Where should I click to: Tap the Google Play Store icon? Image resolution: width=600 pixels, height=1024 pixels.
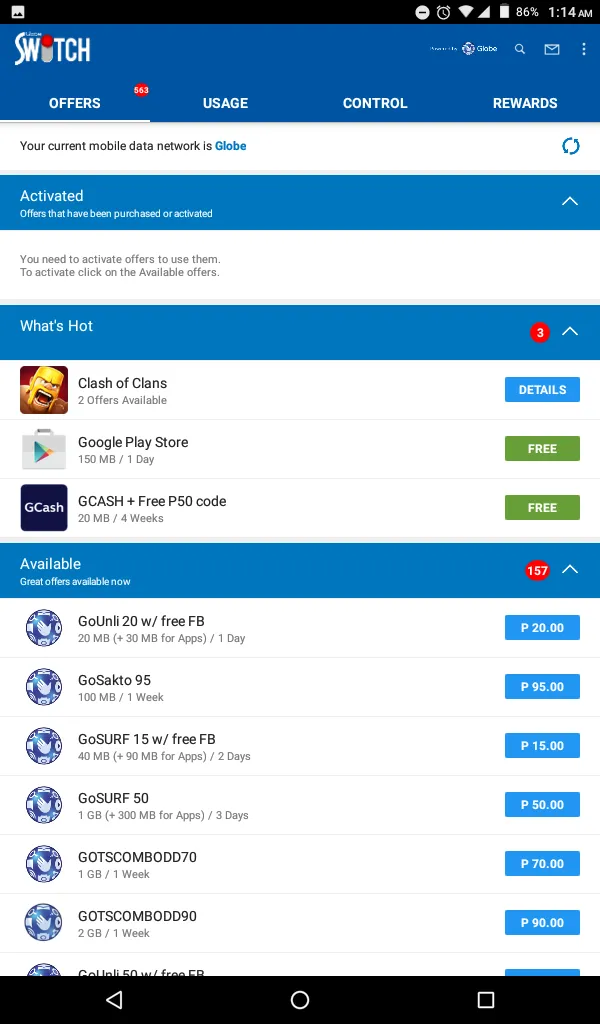pos(44,449)
